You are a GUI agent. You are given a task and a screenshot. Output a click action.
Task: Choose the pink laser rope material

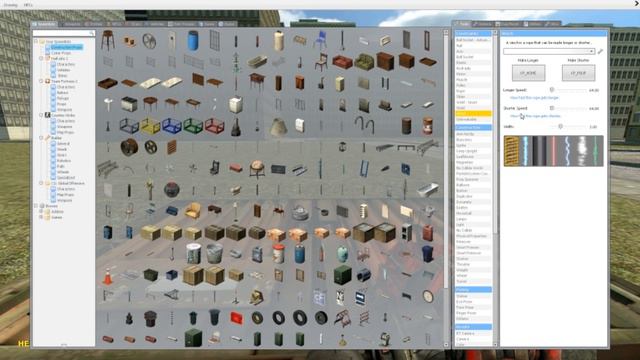pyautogui.click(x=553, y=151)
